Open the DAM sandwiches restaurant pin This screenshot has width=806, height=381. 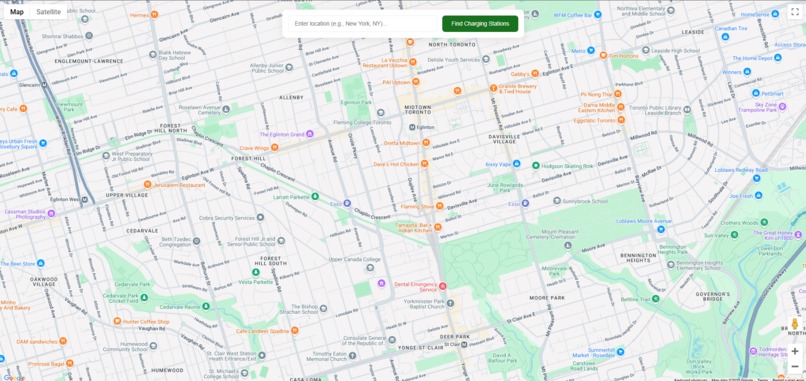tap(63, 341)
